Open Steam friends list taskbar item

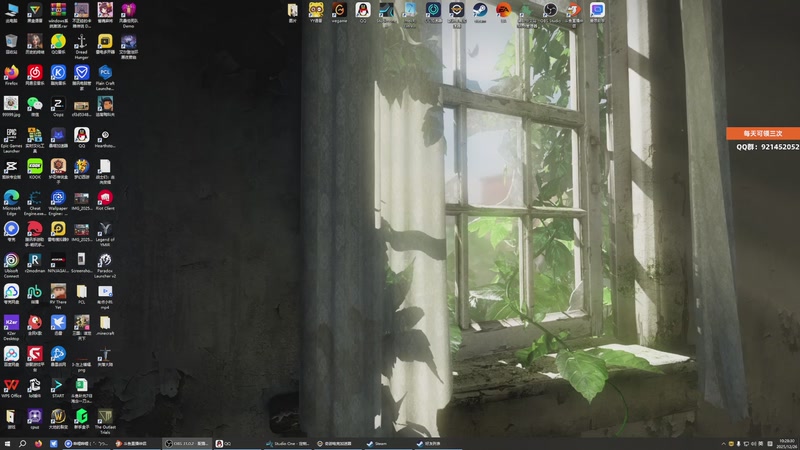point(438,443)
